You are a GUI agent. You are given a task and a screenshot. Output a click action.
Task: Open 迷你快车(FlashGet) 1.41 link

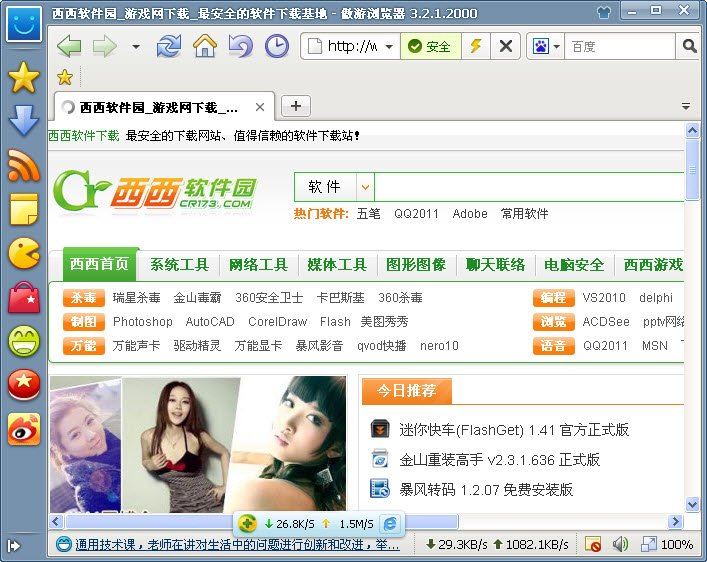coord(514,429)
